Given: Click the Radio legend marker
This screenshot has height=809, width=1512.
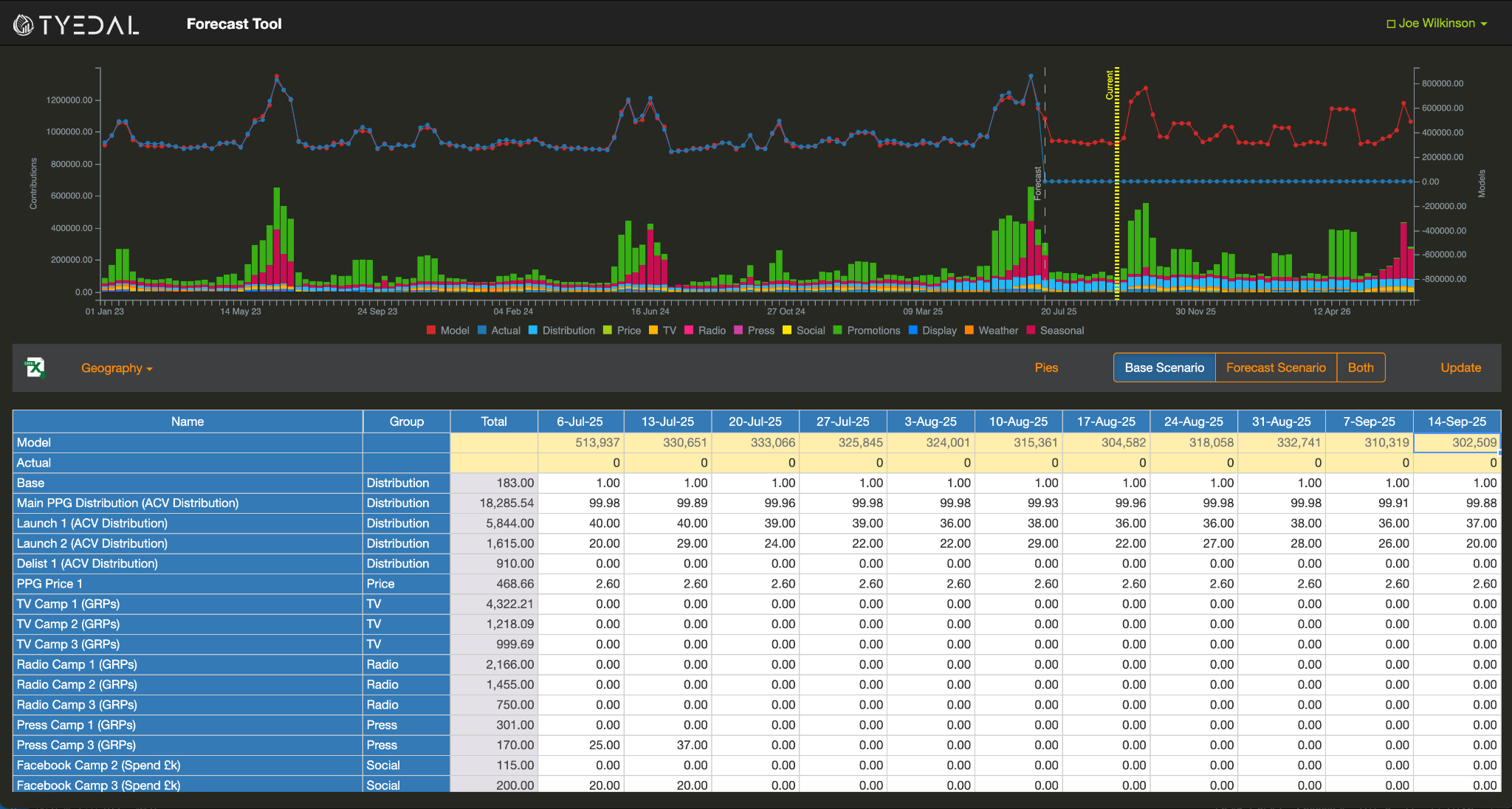Looking at the screenshot, I should [689, 330].
